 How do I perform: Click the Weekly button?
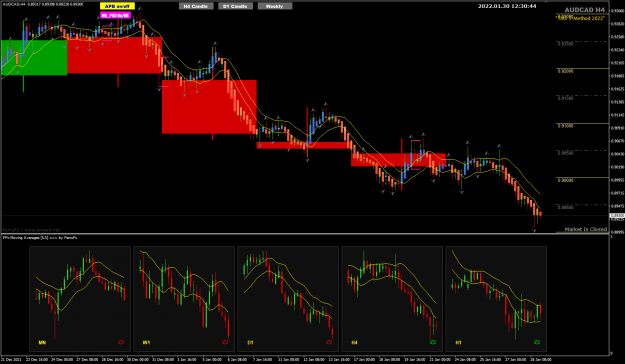click(x=275, y=6)
